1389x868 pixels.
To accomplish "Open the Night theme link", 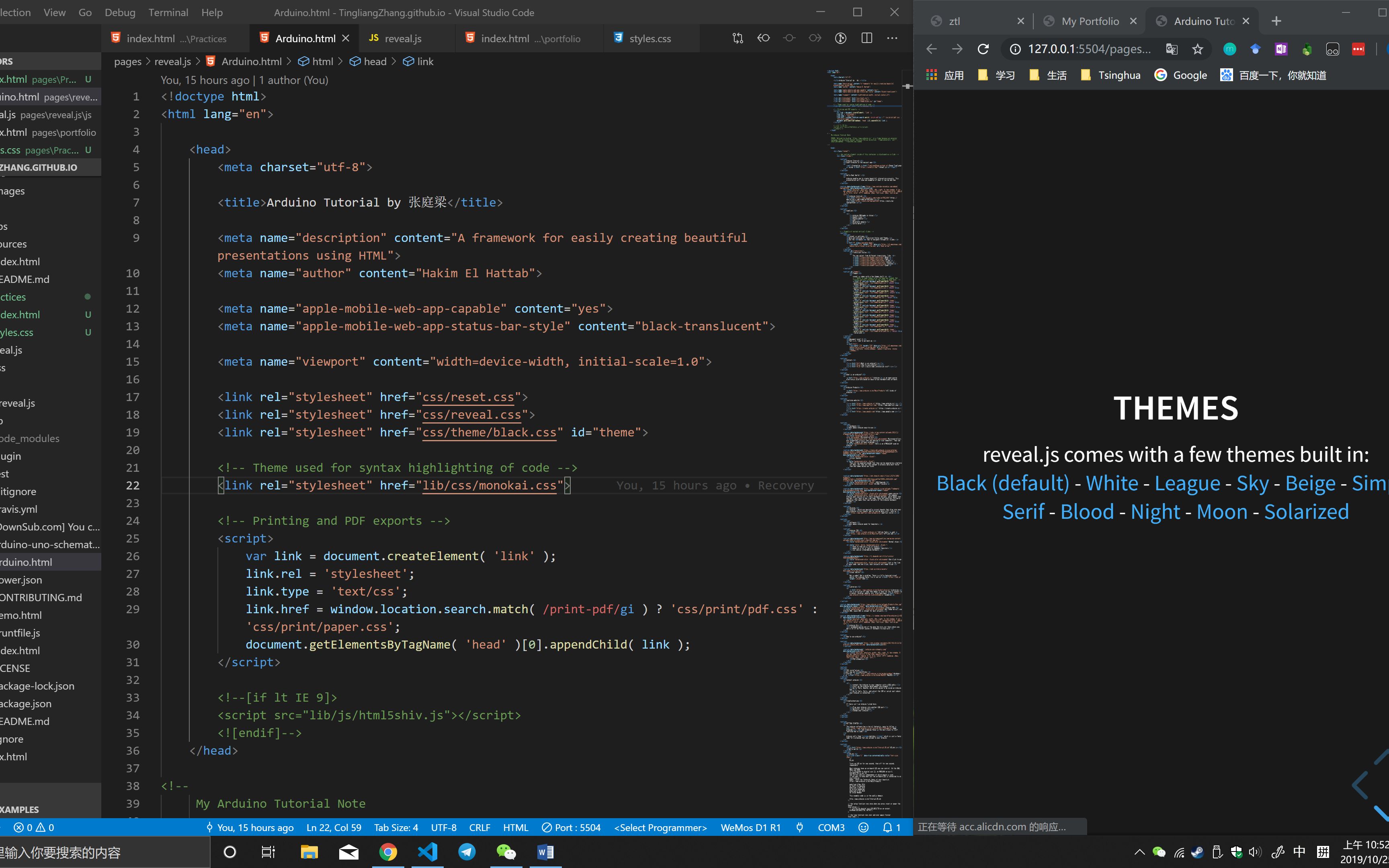I will [x=1155, y=512].
